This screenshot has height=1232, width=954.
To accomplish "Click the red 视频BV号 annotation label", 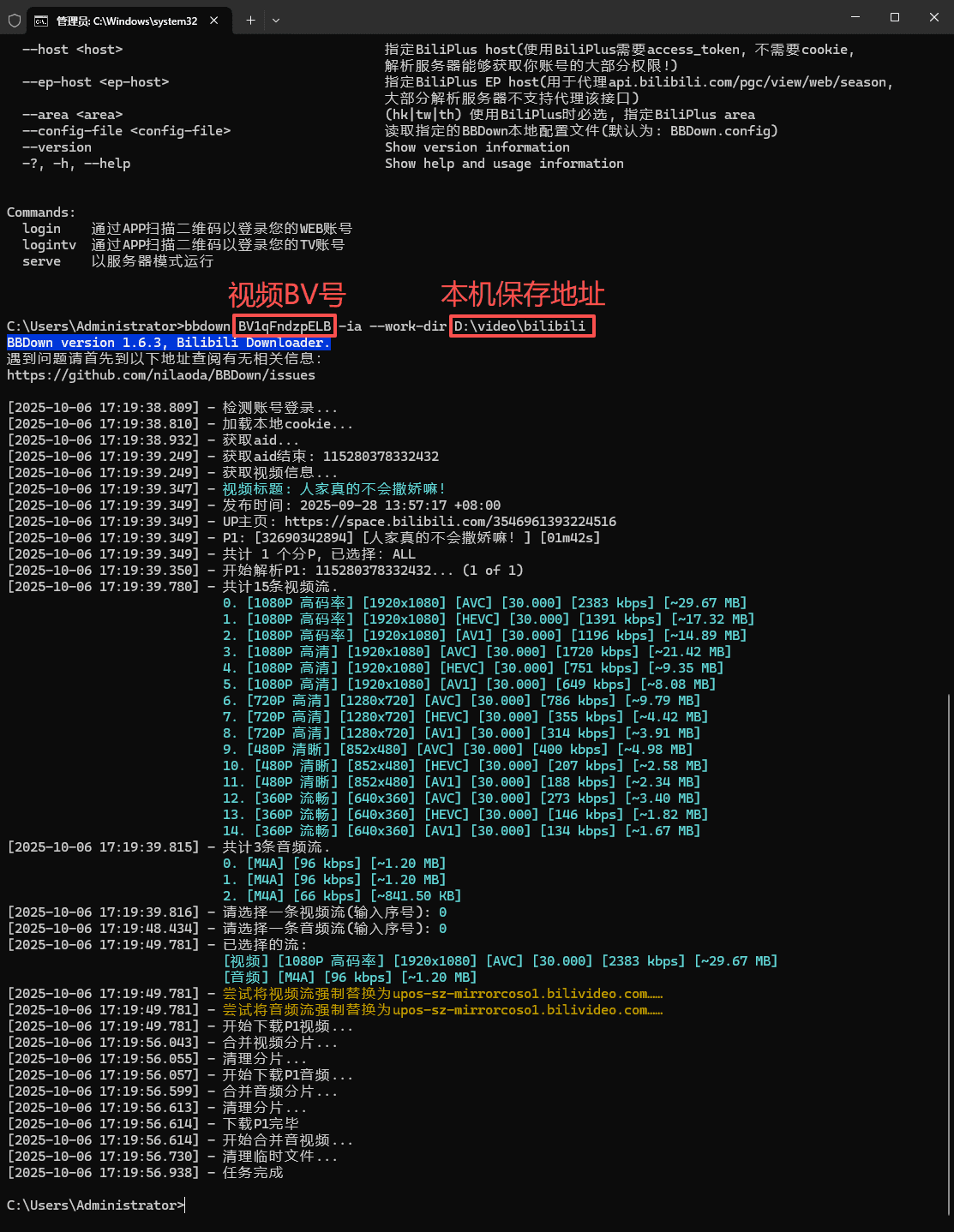I will [x=286, y=295].
